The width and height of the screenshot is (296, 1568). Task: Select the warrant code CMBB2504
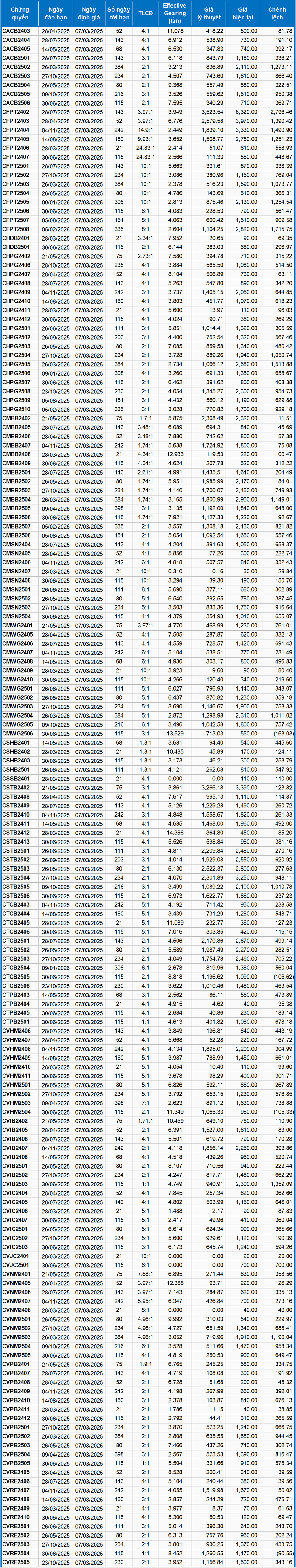click(x=16, y=499)
